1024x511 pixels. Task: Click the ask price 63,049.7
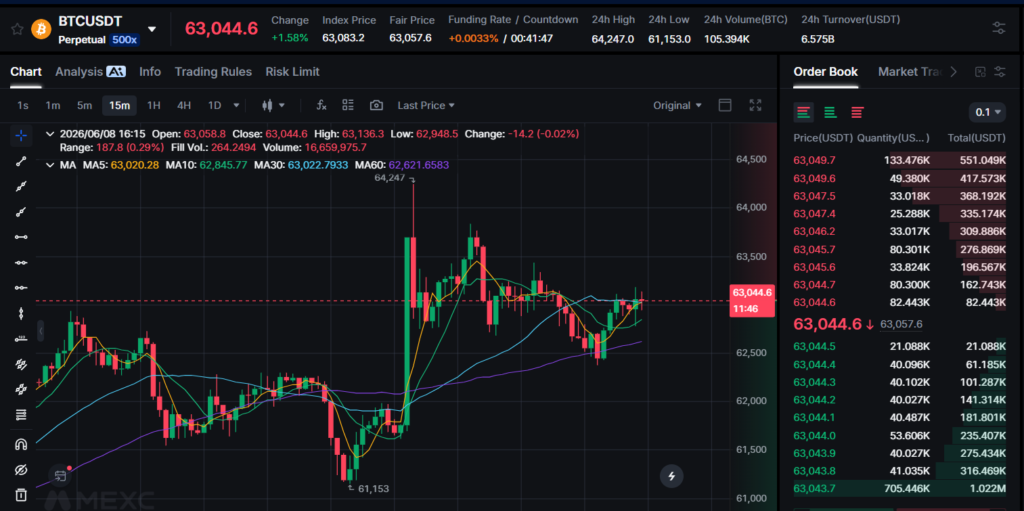click(x=814, y=160)
